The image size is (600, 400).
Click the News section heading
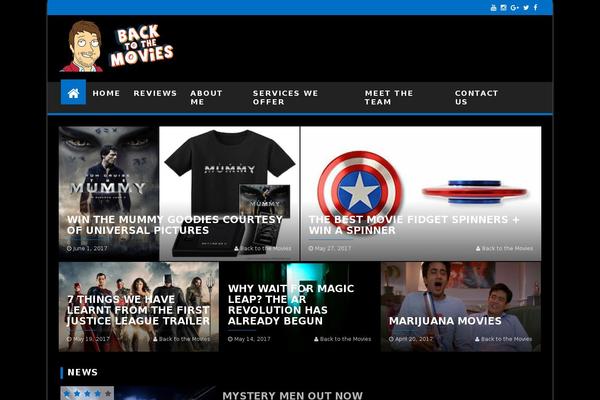82,372
